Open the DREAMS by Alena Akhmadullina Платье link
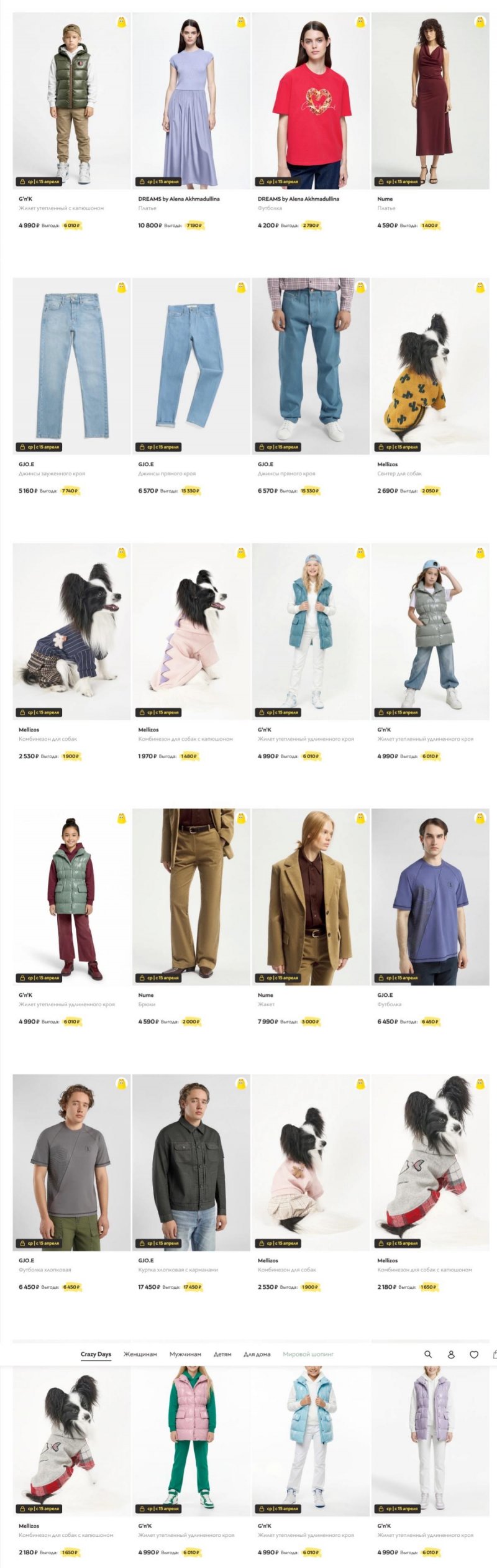This screenshot has width=497, height=1568. pyautogui.click(x=179, y=203)
